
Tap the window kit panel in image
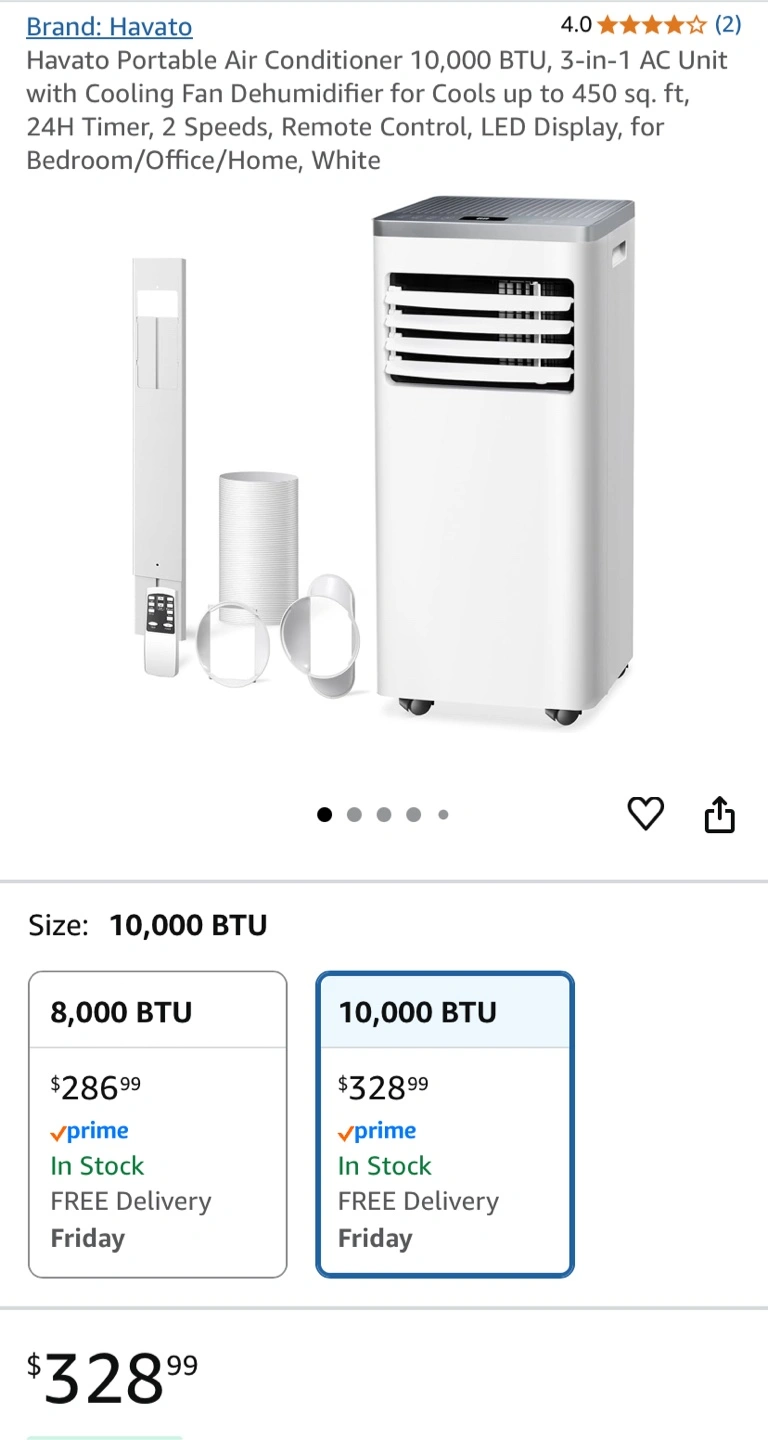click(x=158, y=420)
